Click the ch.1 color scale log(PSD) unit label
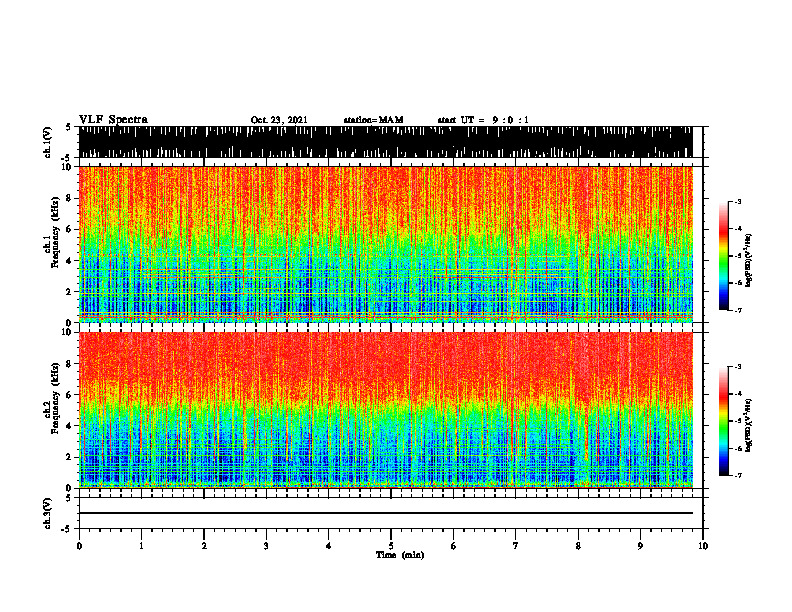The height and width of the screenshot is (612, 792). [x=749, y=260]
